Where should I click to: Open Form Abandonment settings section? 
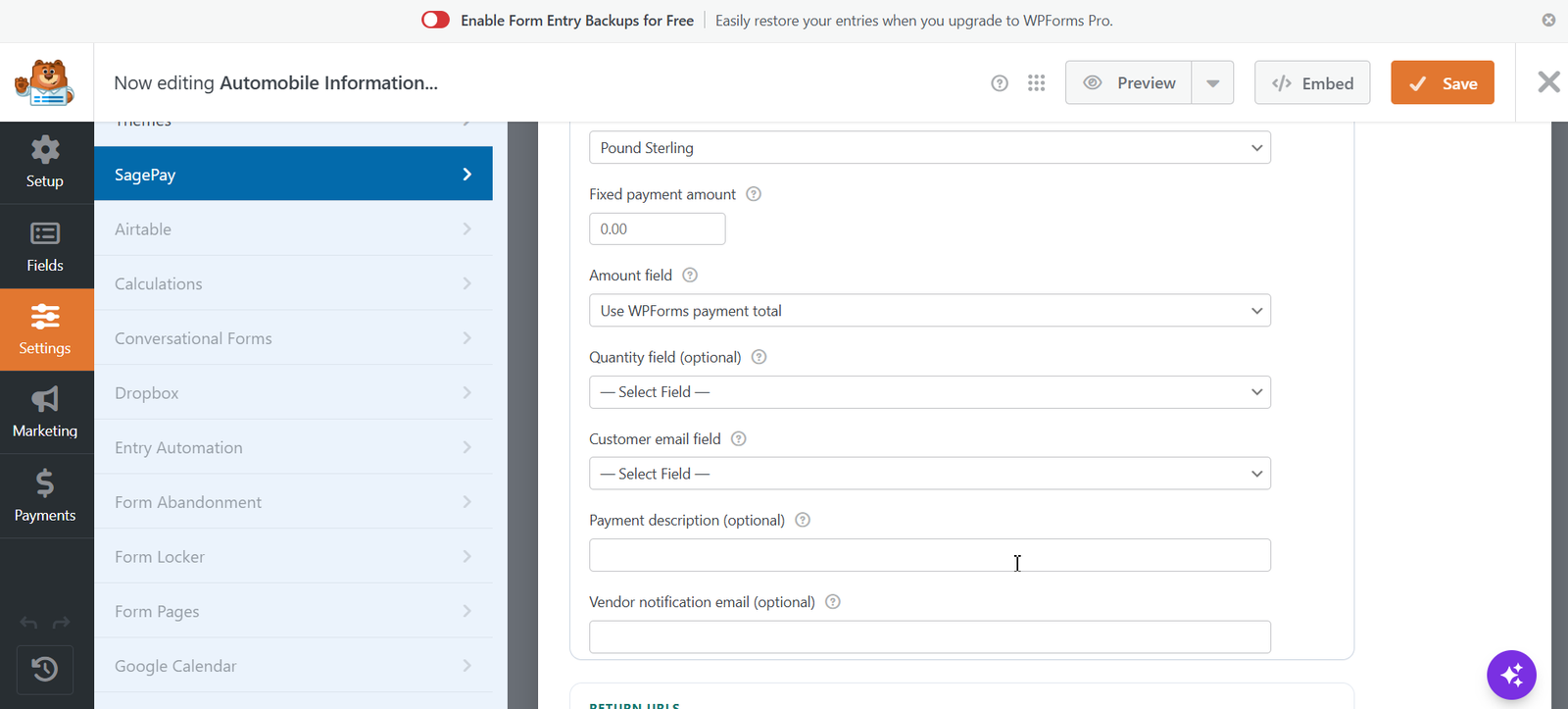tap(293, 501)
